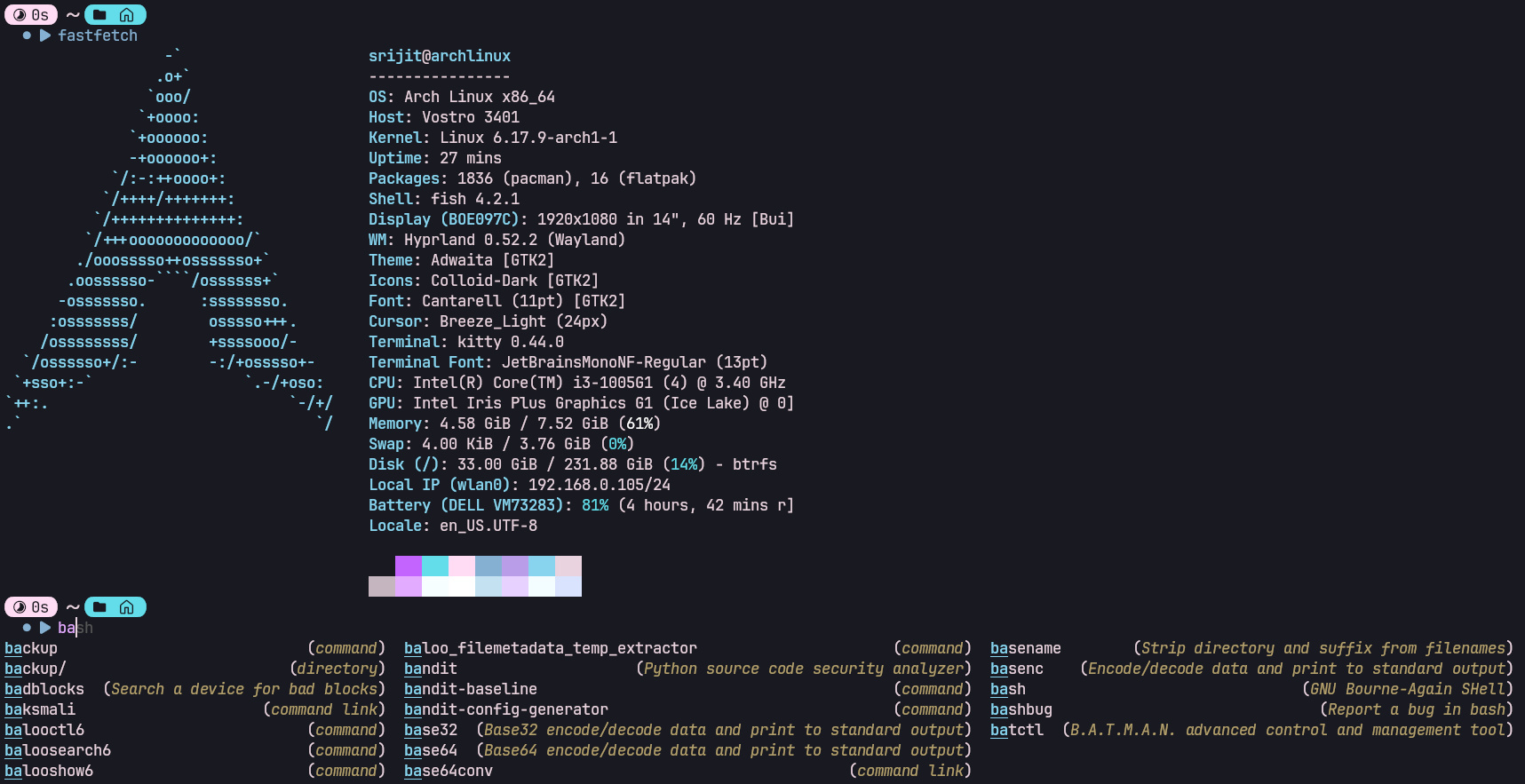
Task: Click the 'Terminal: kitty 0.44.0' line
Action: (466, 342)
